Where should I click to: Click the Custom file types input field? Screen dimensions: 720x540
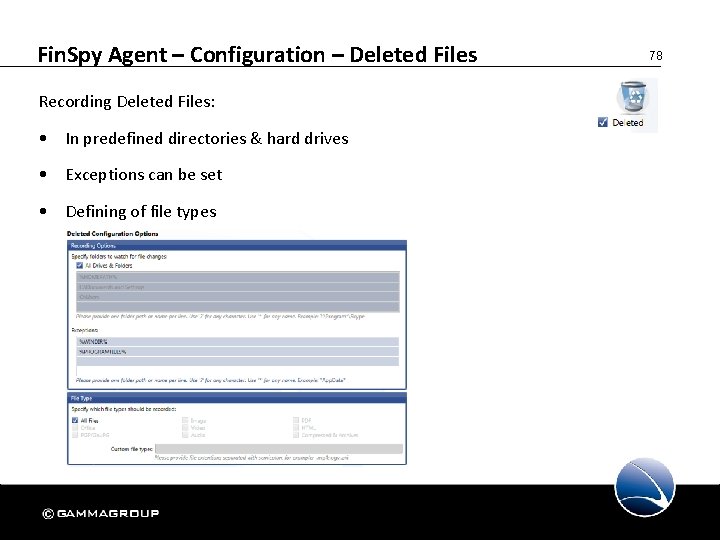pyautogui.click(x=279, y=449)
